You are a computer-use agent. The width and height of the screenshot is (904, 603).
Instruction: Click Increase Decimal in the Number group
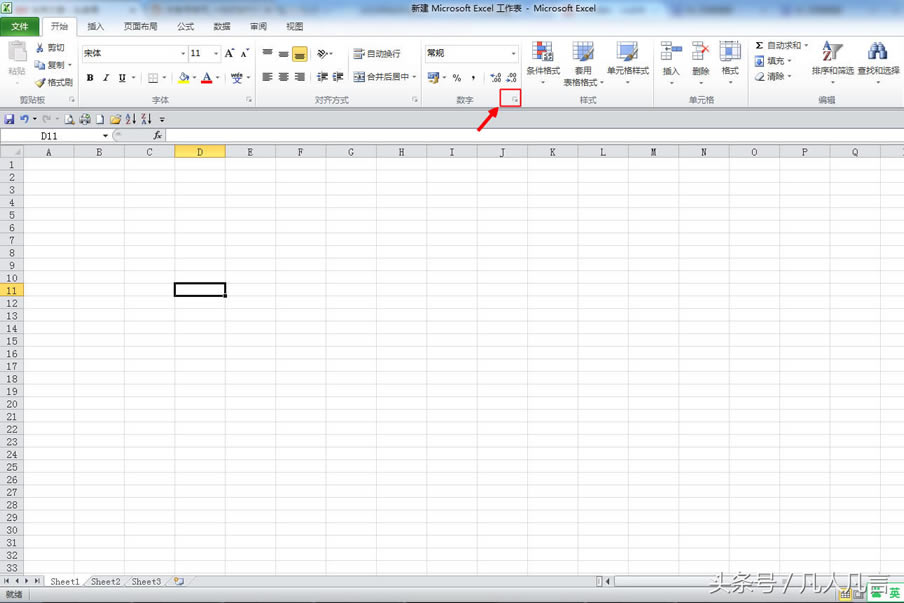(x=494, y=76)
